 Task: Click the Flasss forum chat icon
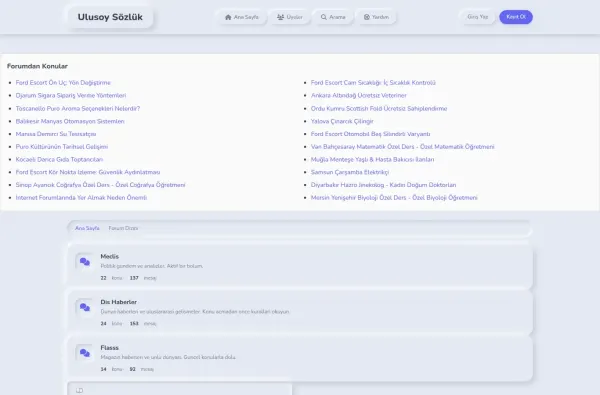point(85,353)
